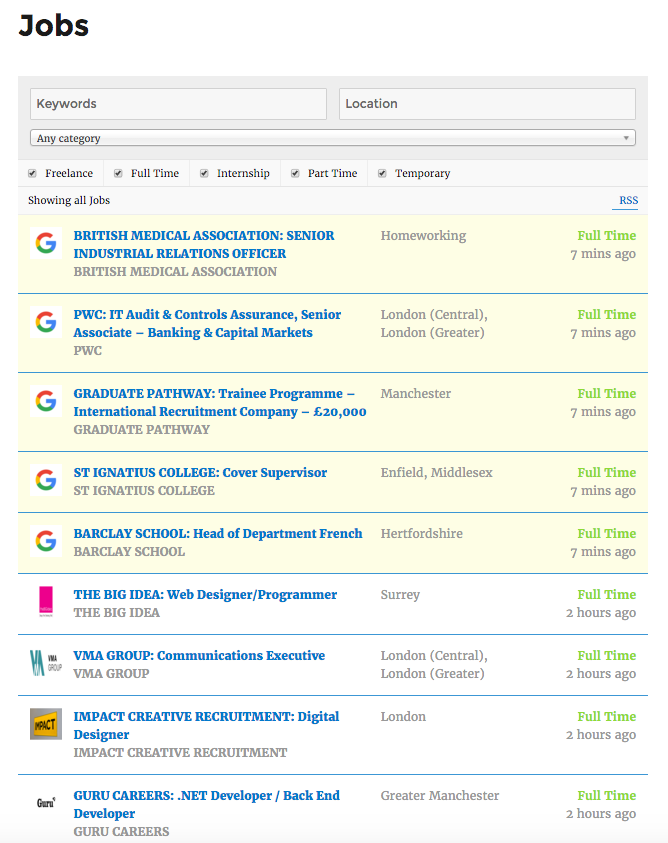Click the 'Showing all Jobs' status text
Viewport: 668px width, 843px height.
point(69,200)
